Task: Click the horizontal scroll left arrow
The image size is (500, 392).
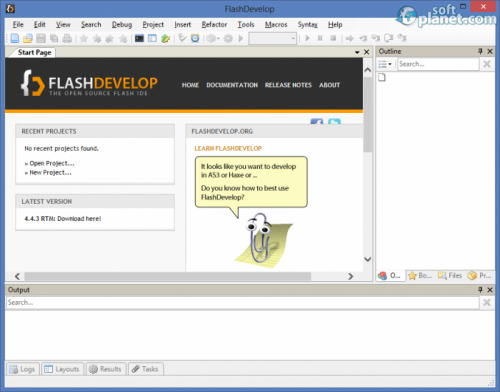Action: pos(17,276)
